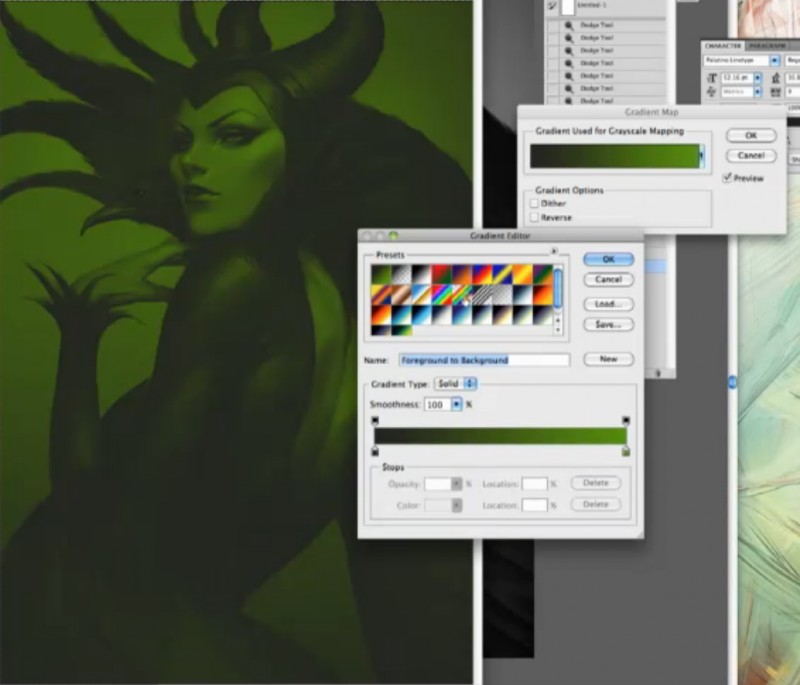Choose the rainbow spectrum gradient preset
The width and height of the screenshot is (800, 685).
coord(442,295)
